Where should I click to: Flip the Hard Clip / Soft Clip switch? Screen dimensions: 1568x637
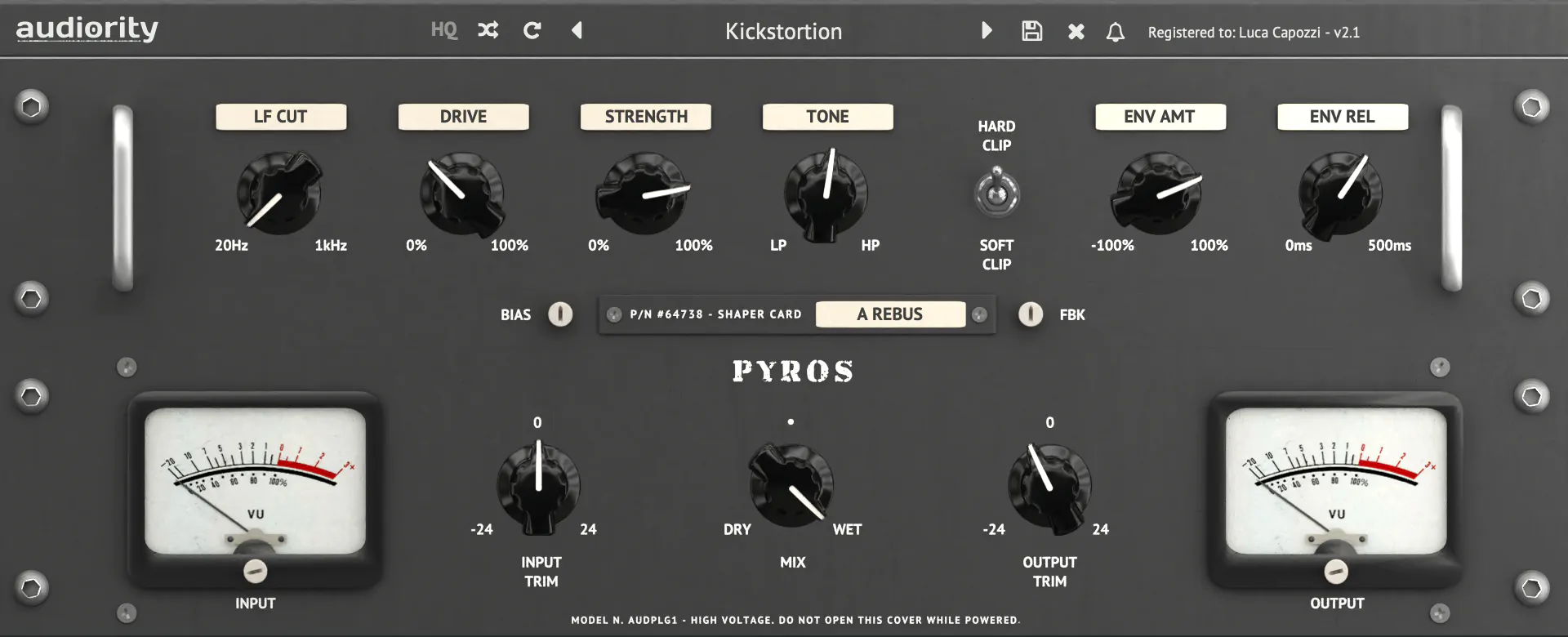click(x=997, y=193)
